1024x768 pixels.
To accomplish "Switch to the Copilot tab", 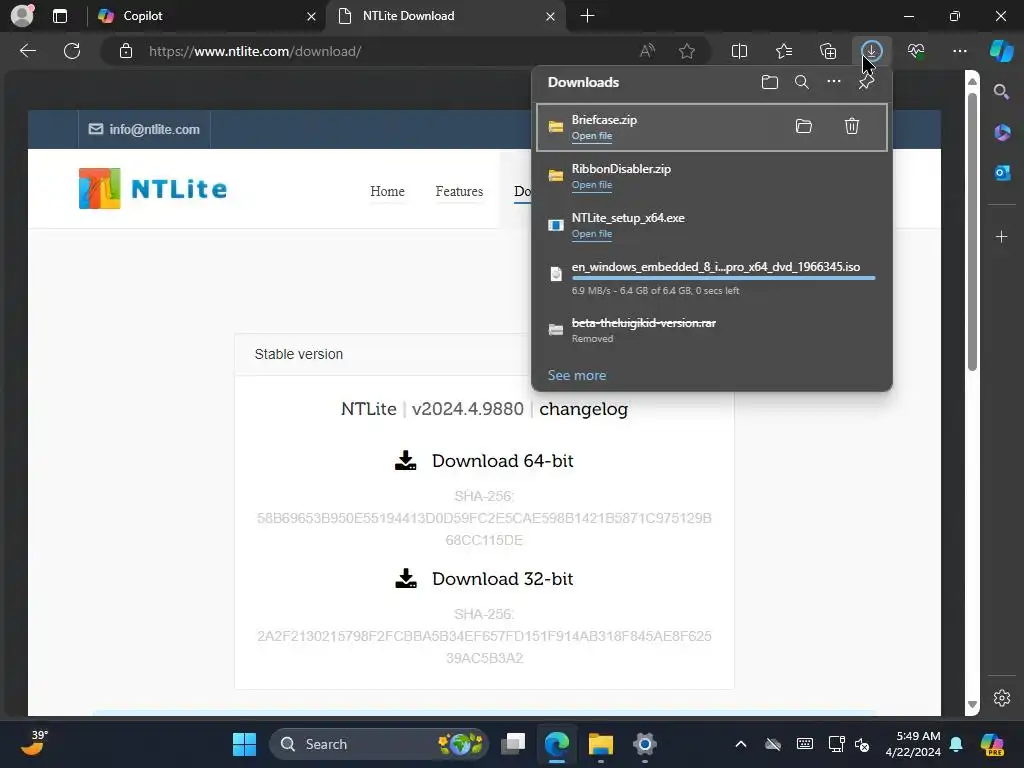I will [x=206, y=16].
